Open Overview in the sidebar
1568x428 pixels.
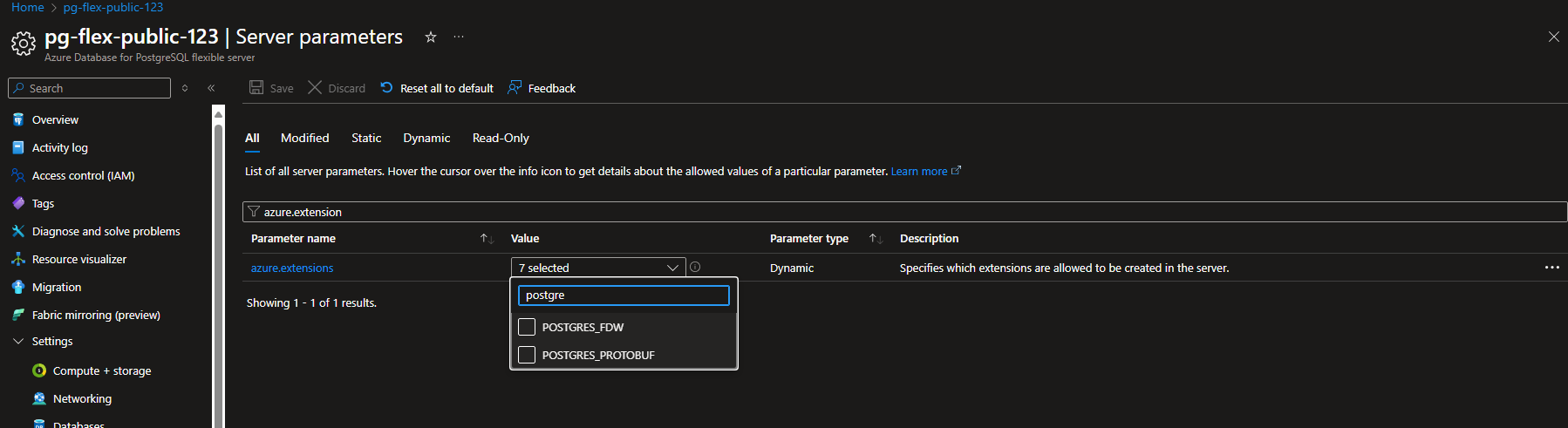(x=55, y=119)
